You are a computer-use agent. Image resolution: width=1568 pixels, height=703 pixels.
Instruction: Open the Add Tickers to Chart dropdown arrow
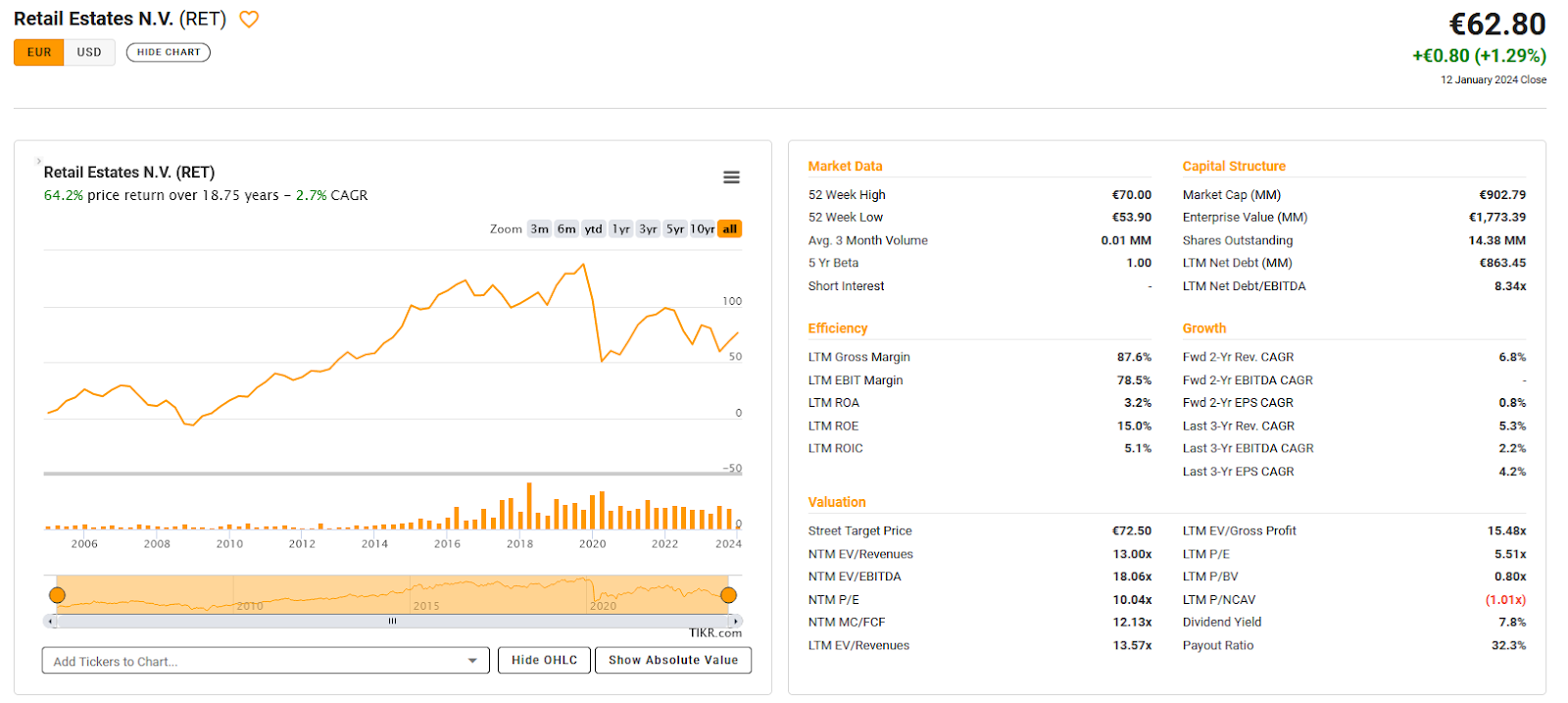[x=472, y=661]
